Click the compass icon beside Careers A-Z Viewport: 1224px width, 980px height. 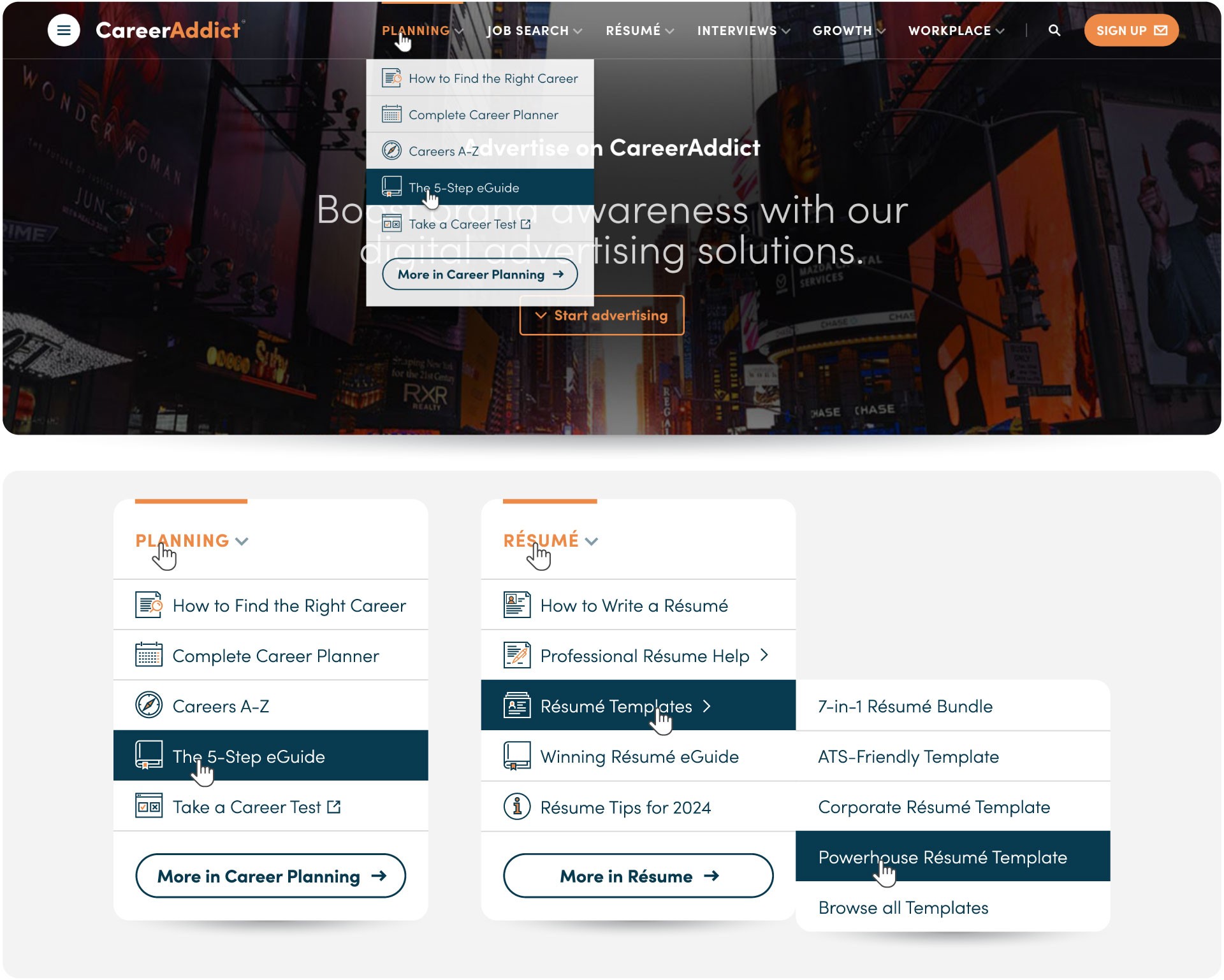tap(149, 705)
